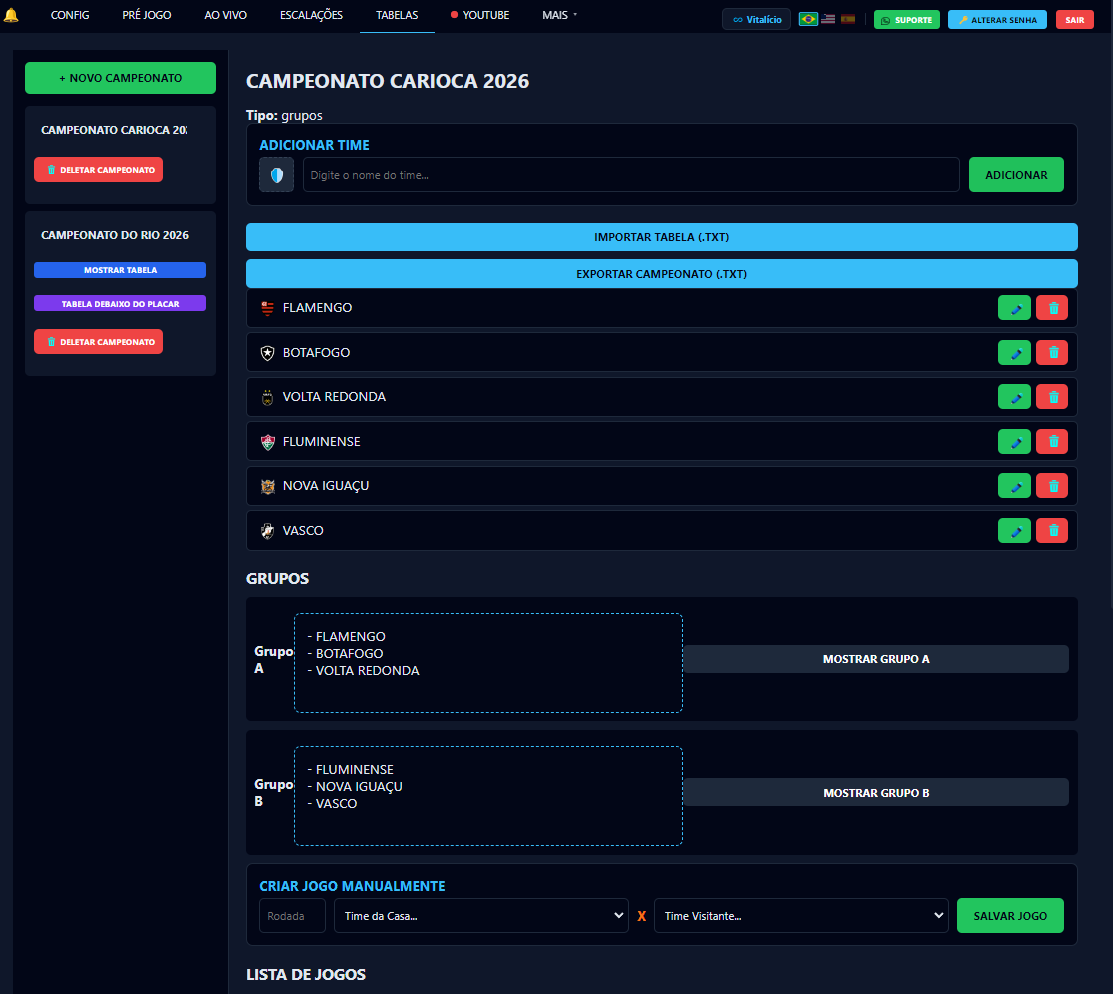
Task: Delete BOTAFOGO team with trash icon
Action: coord(1052,353)
